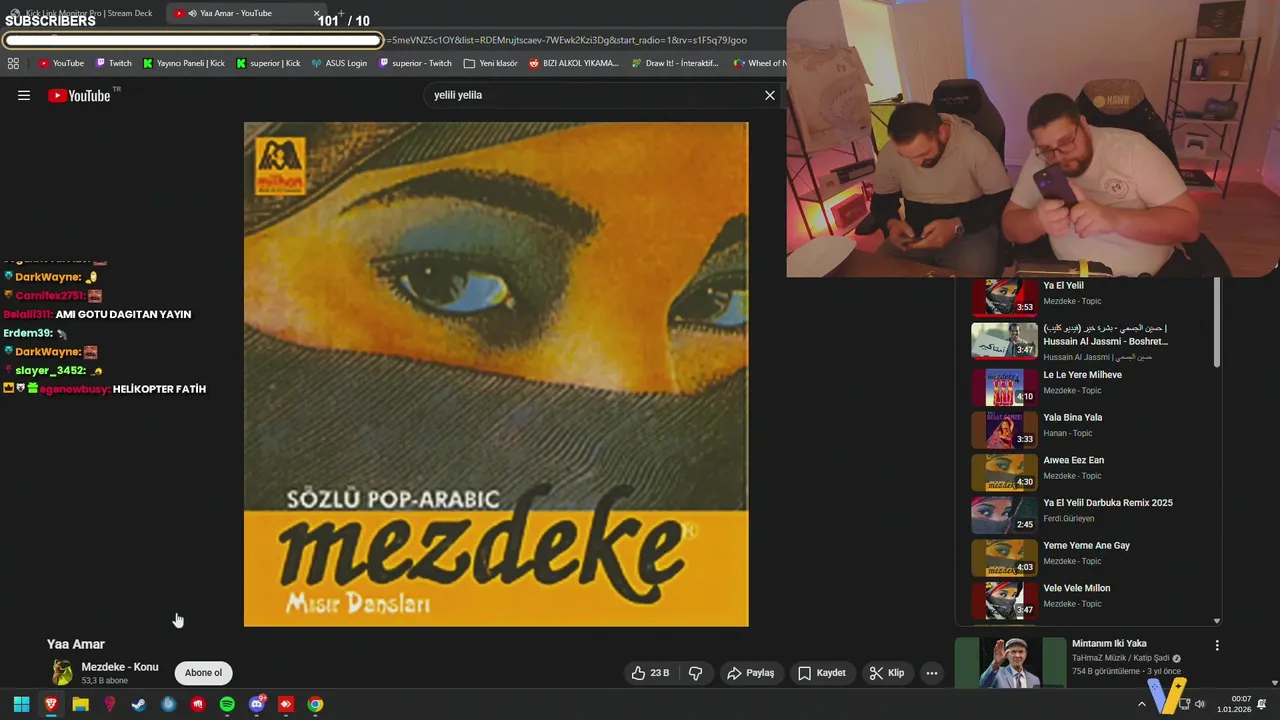Click the TaHmaZ Müzik / Katip Şadi channel

(x=1120, y=658)
